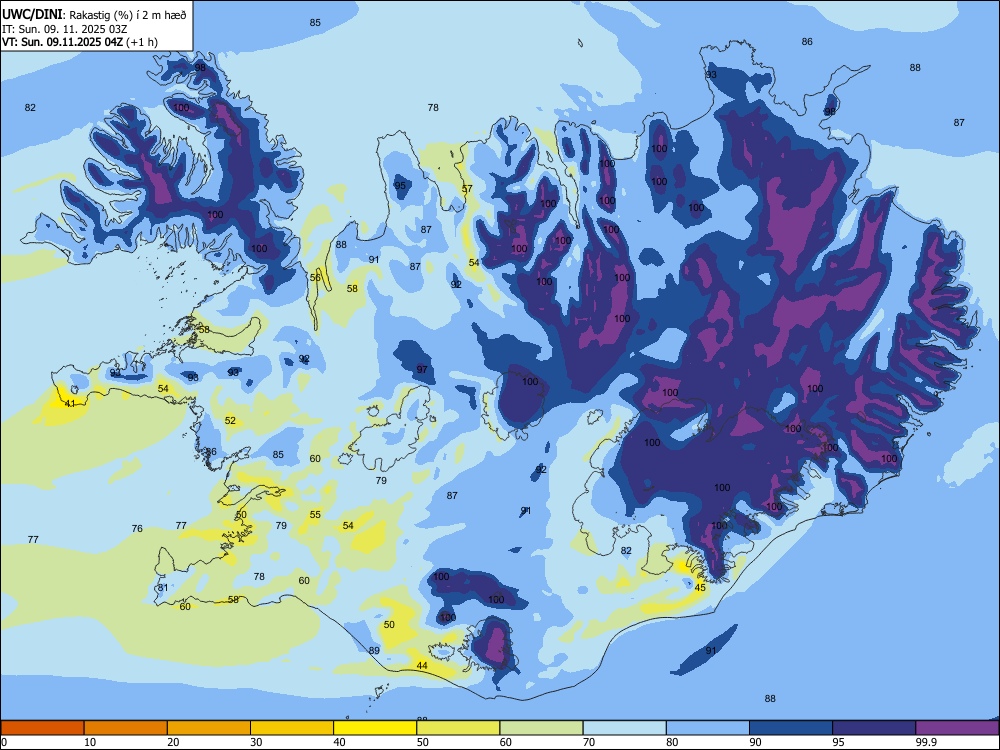Screen dimensions: 1000x750
Task: Click the humidity value "97" on the map
Action: click(x=422, y=369)
